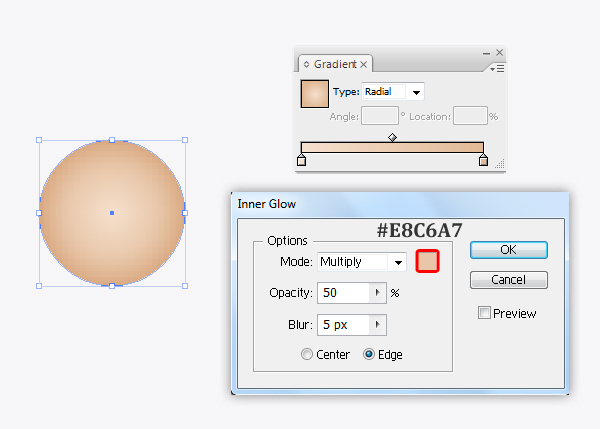This screenshot has height=429, width=600.
Task: Select the right gradient color stop
Action: pyautogui.click(x=483, y=160)
